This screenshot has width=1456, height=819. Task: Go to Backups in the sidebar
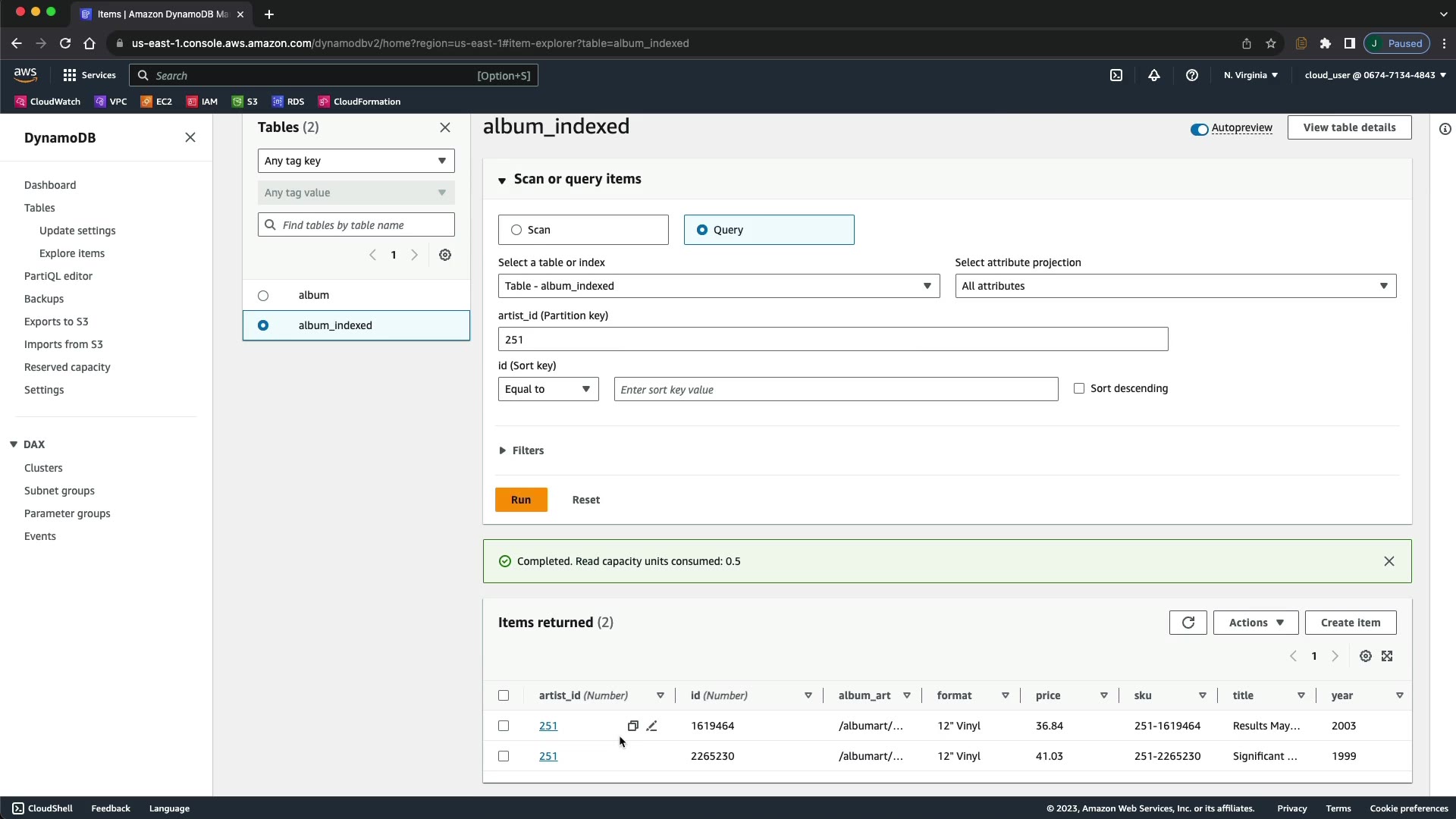[44, 299]
